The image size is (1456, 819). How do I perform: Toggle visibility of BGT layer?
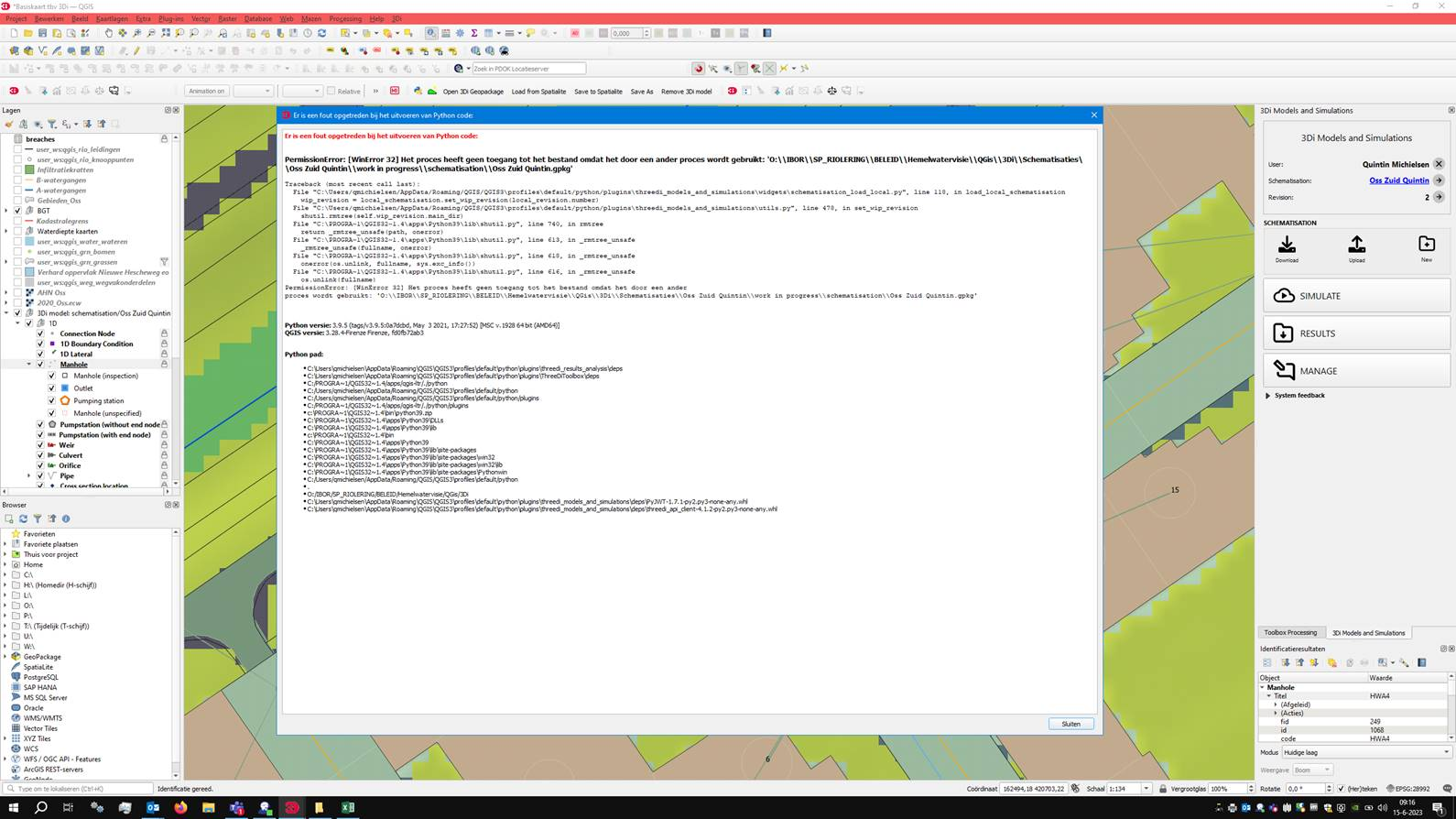(17, 211)
